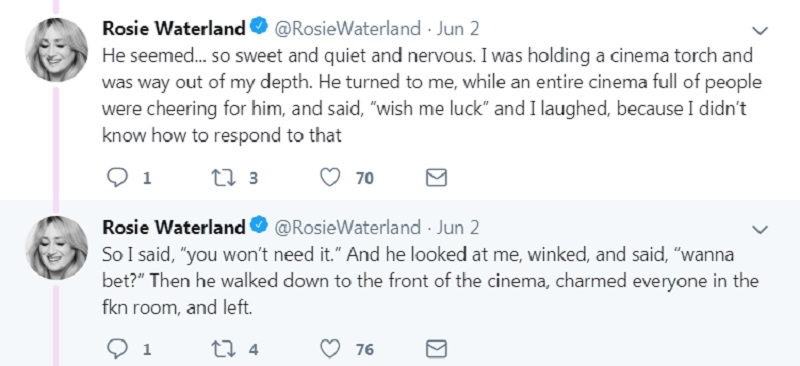Open Rosie Waterland's name on second tweet
Screen dimensions: 800x366
(x=174, y=227)
